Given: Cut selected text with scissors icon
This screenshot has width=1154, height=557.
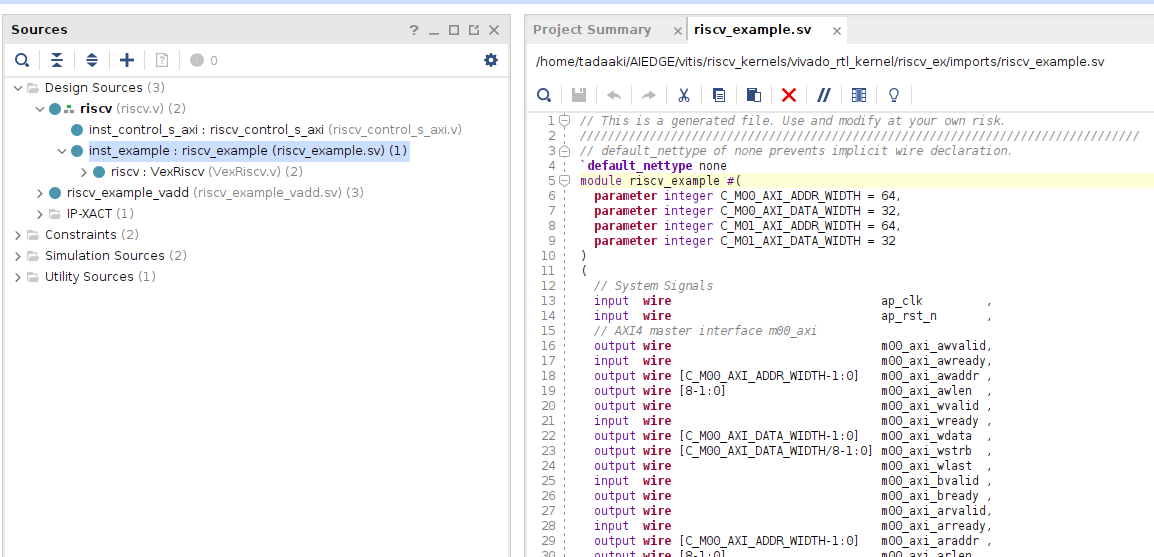Looking at the screenshot, I should 684,95.
